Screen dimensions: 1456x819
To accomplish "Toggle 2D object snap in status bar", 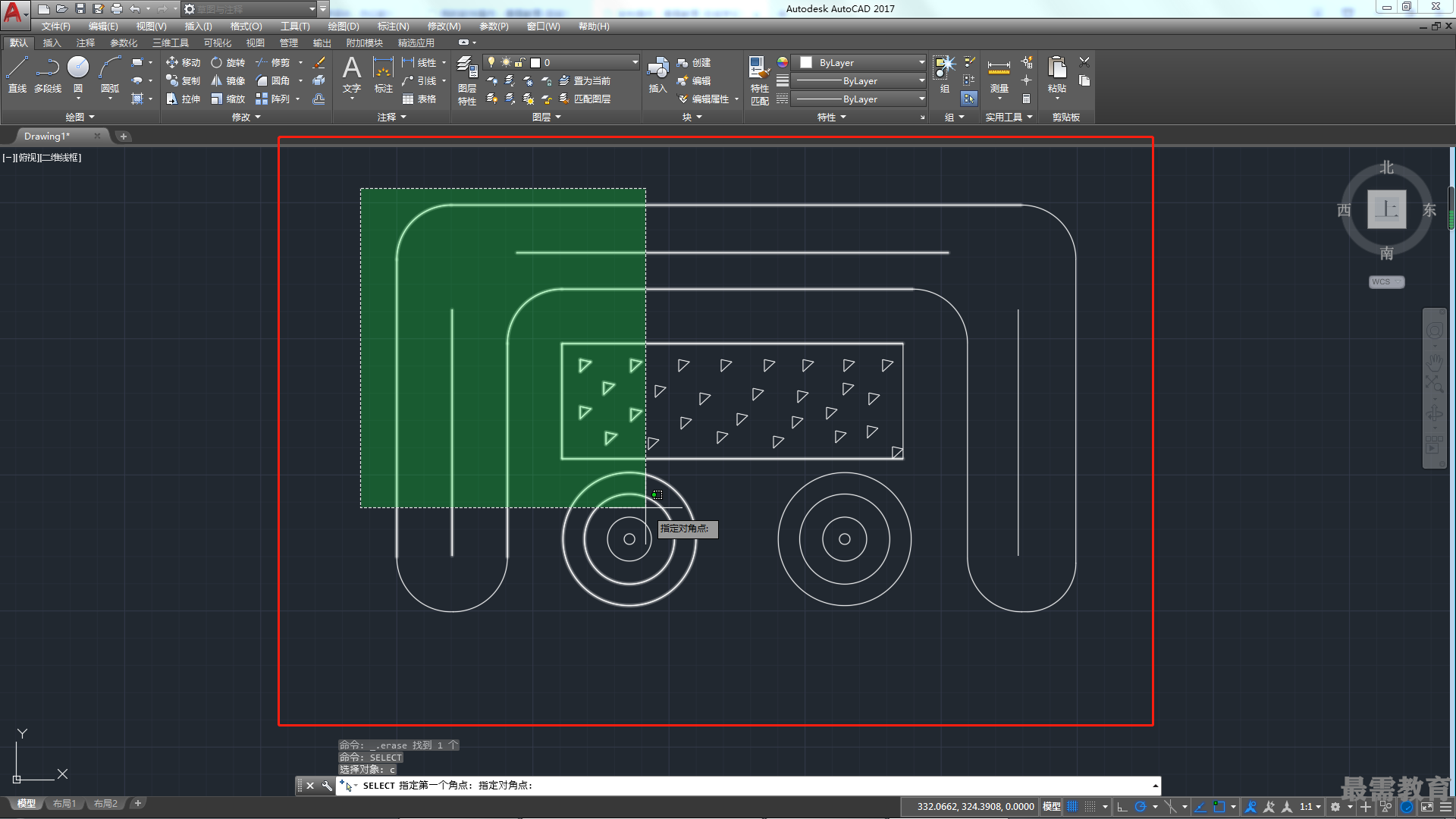I will pos(1219,806).
